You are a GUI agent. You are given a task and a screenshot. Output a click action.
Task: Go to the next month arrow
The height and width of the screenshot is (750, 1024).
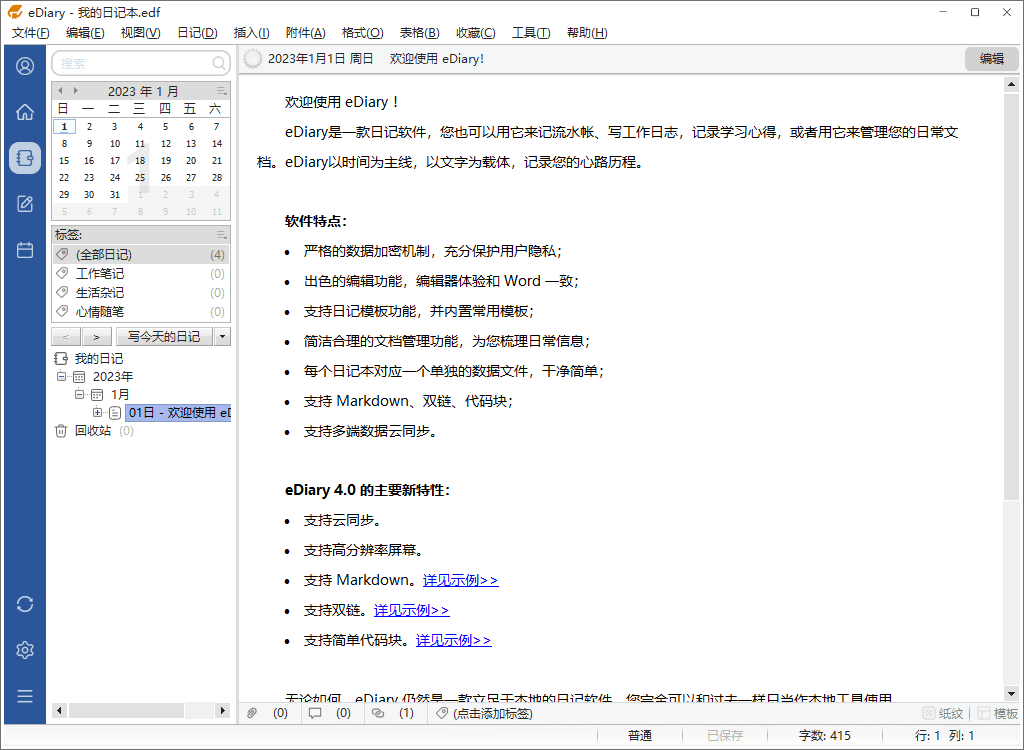76,91
